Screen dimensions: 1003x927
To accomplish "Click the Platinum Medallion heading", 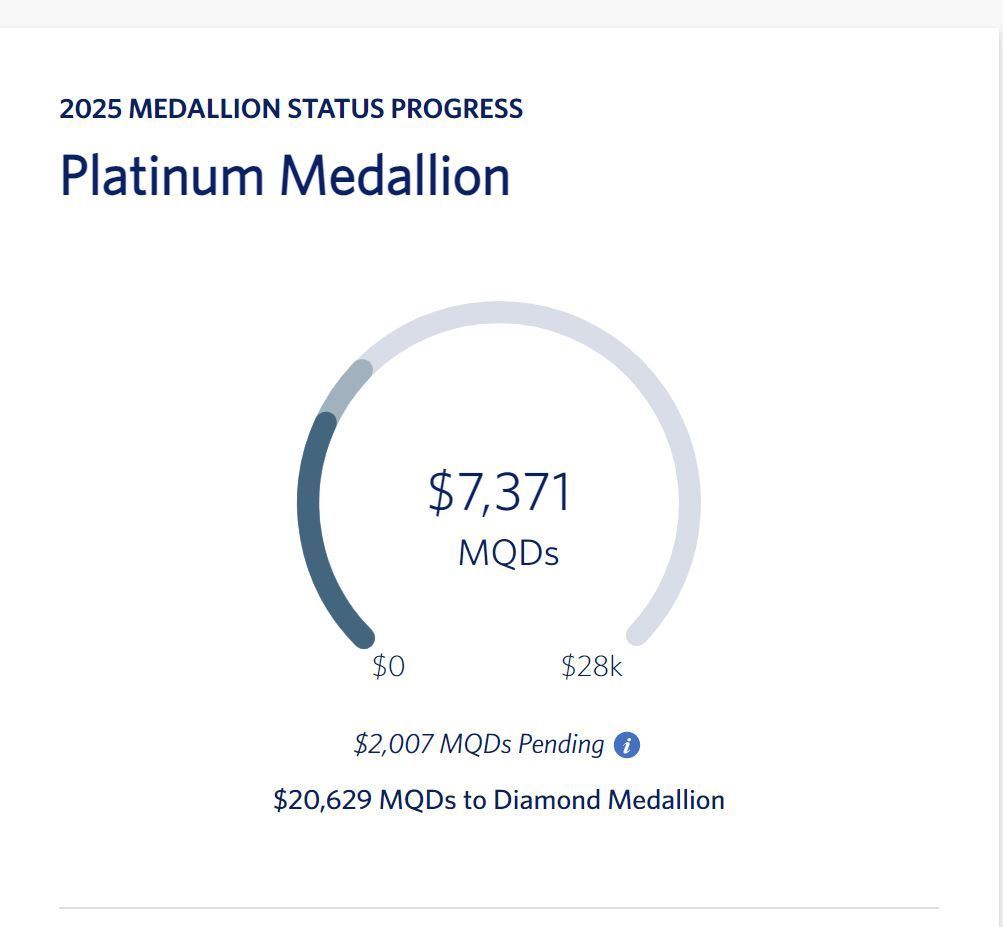I will click(285, 175).
